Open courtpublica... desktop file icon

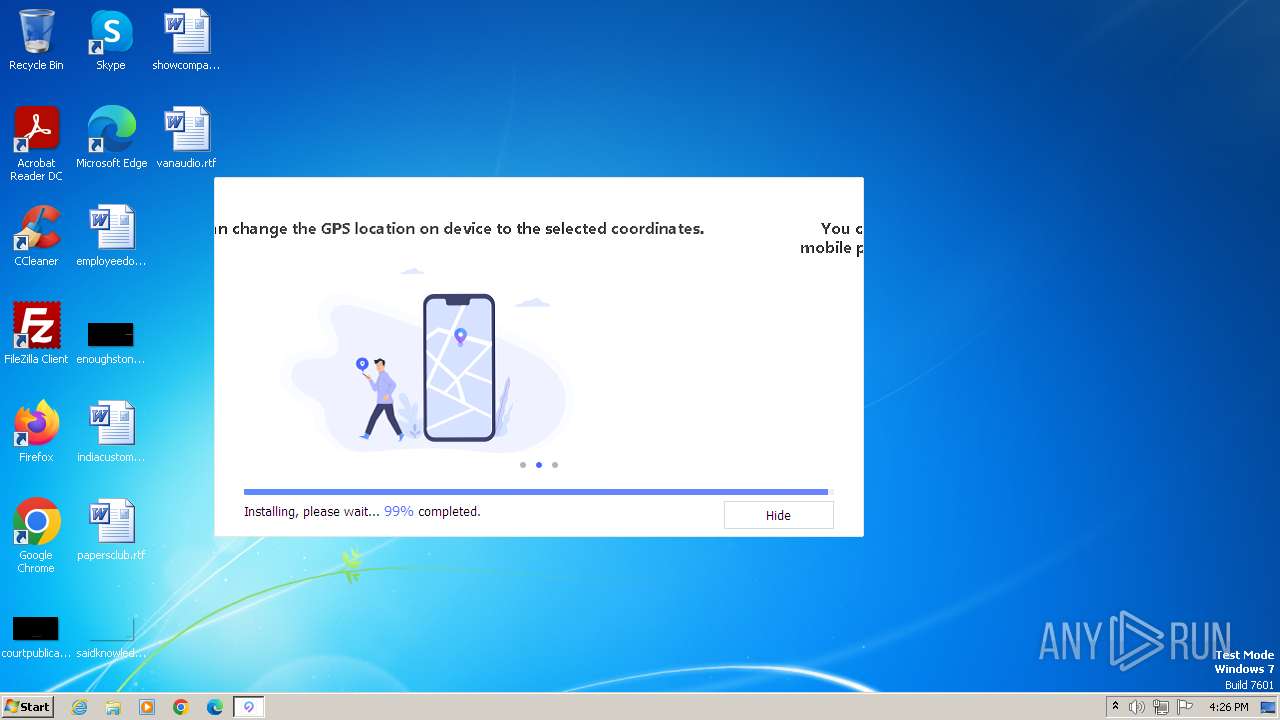click(36, 636)
